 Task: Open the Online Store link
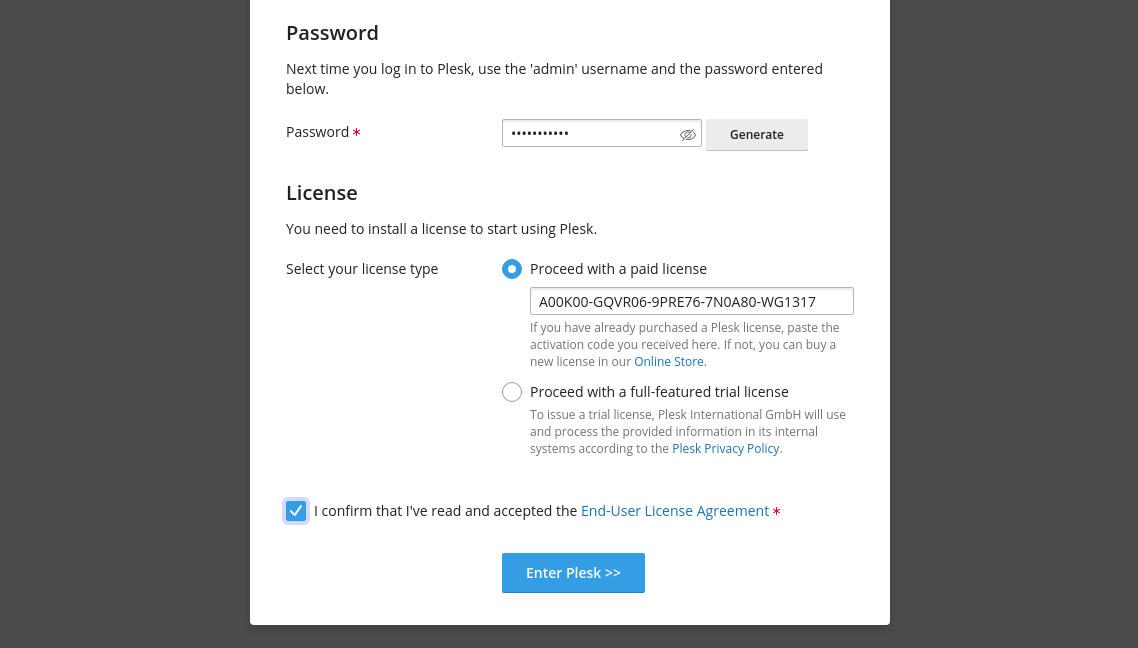click(x=668, y=361)
